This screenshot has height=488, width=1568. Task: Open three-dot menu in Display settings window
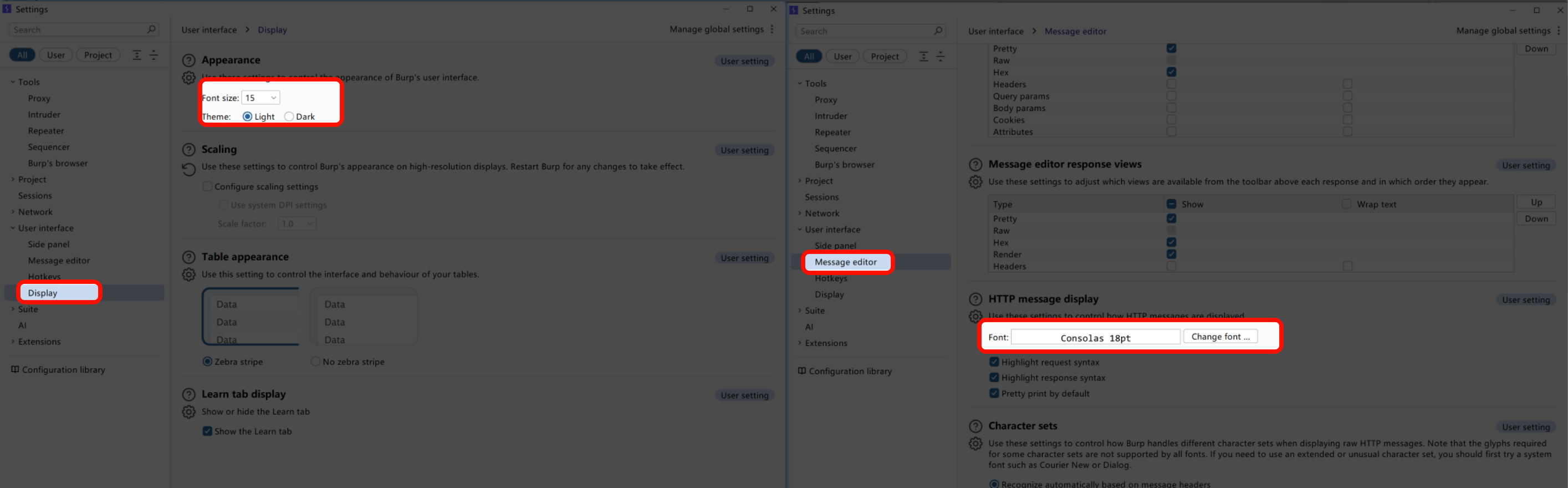772,29
